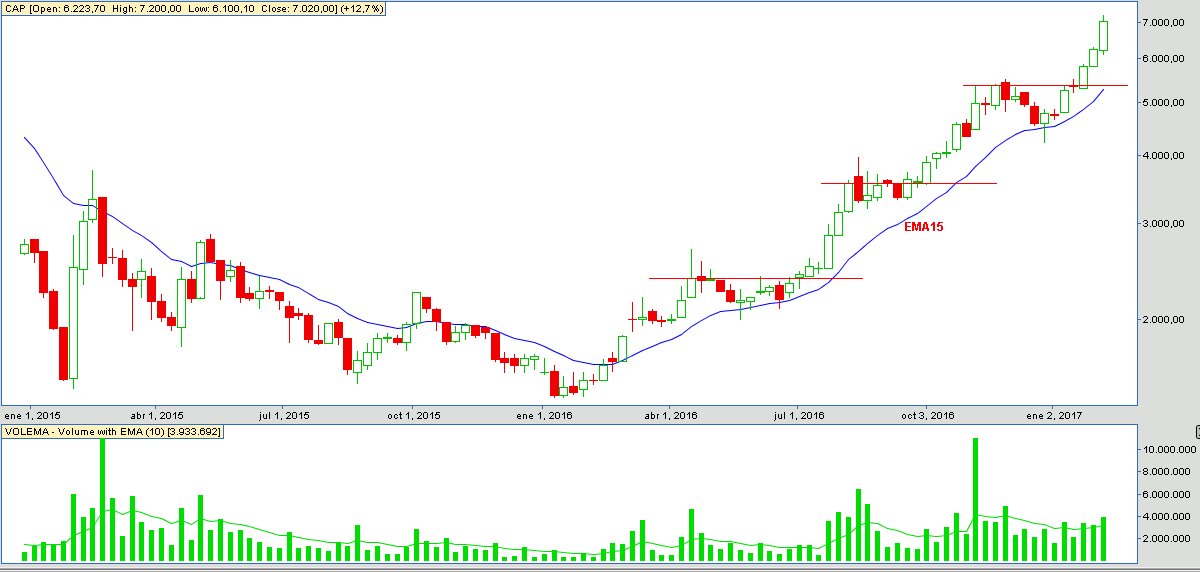Click the tallest late-2016 volume bar
This screenshot has height=572, width=1200.
(x=975, y=499)
